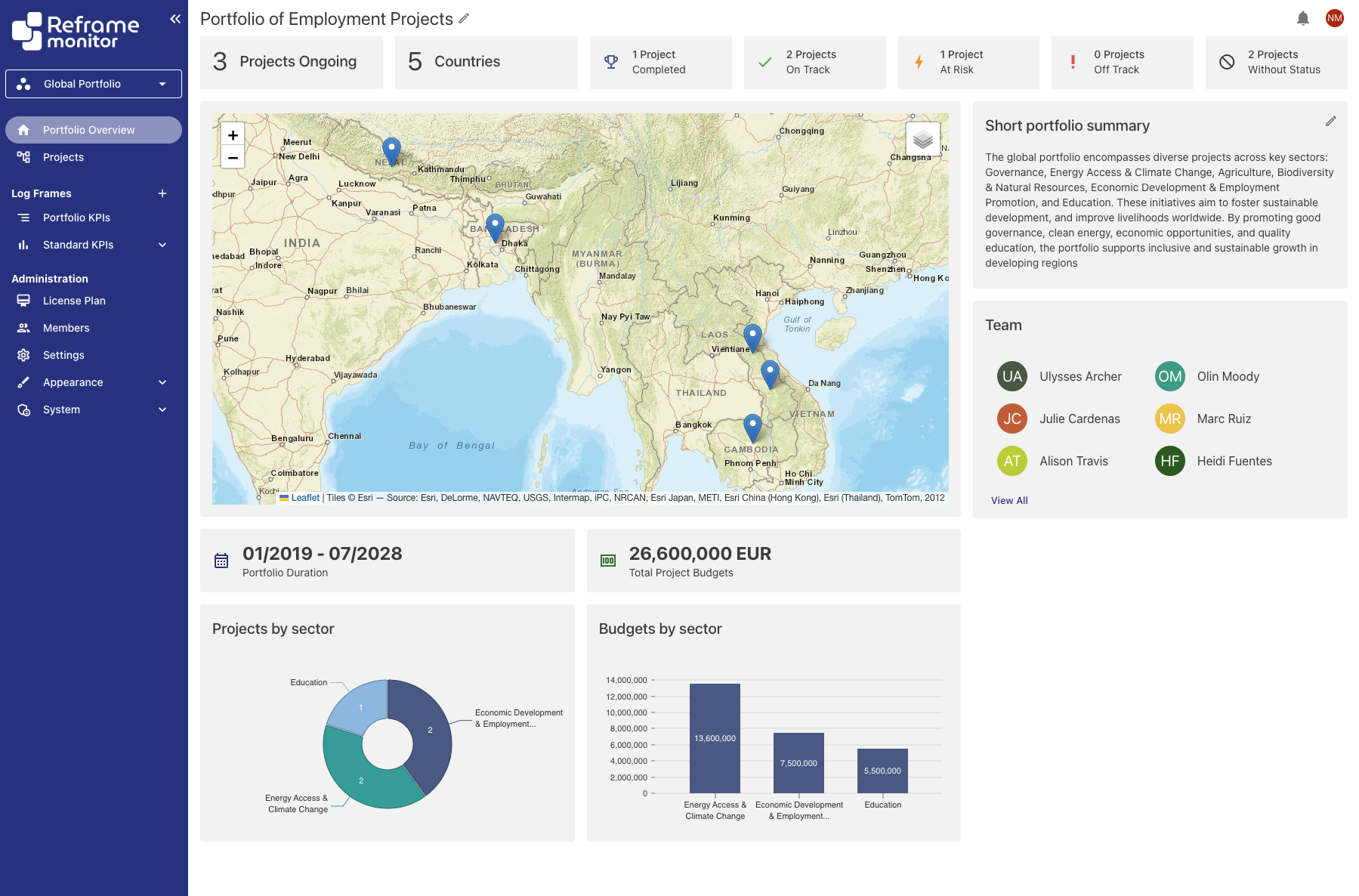The image size is (1359, 896).
Task: Click the NM user avatar
Action: pos(1335,17)
